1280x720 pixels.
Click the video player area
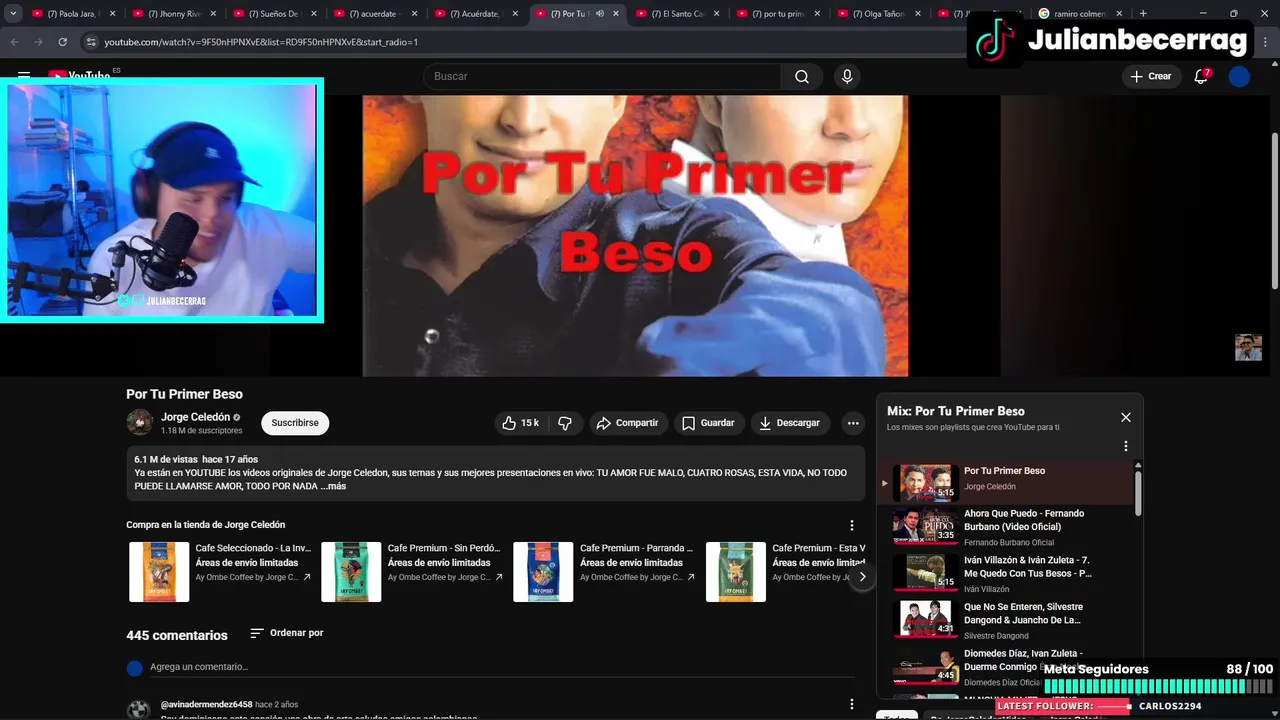coord(635,236)
